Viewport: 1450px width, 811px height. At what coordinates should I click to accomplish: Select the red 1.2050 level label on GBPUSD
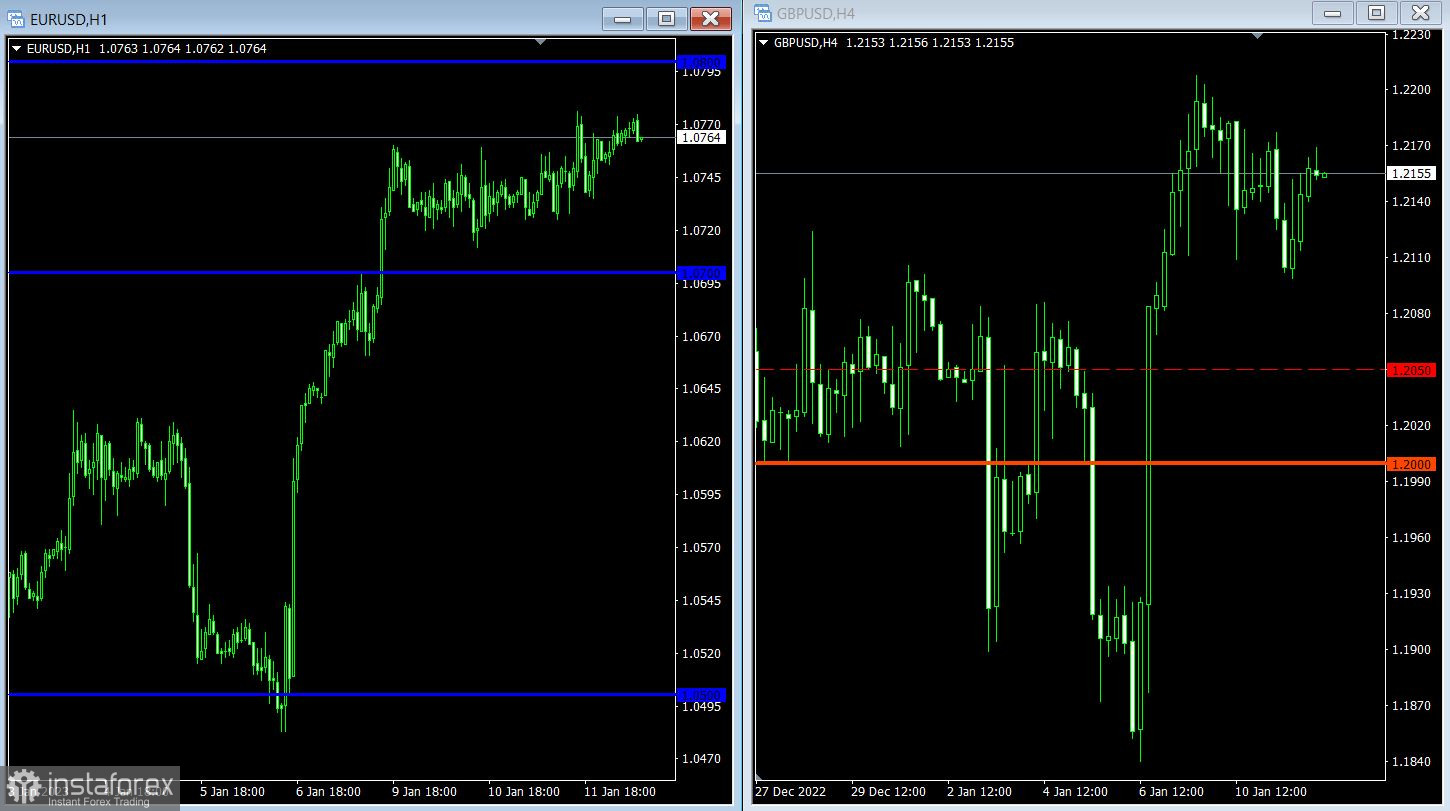click(x=1411, y=370)
